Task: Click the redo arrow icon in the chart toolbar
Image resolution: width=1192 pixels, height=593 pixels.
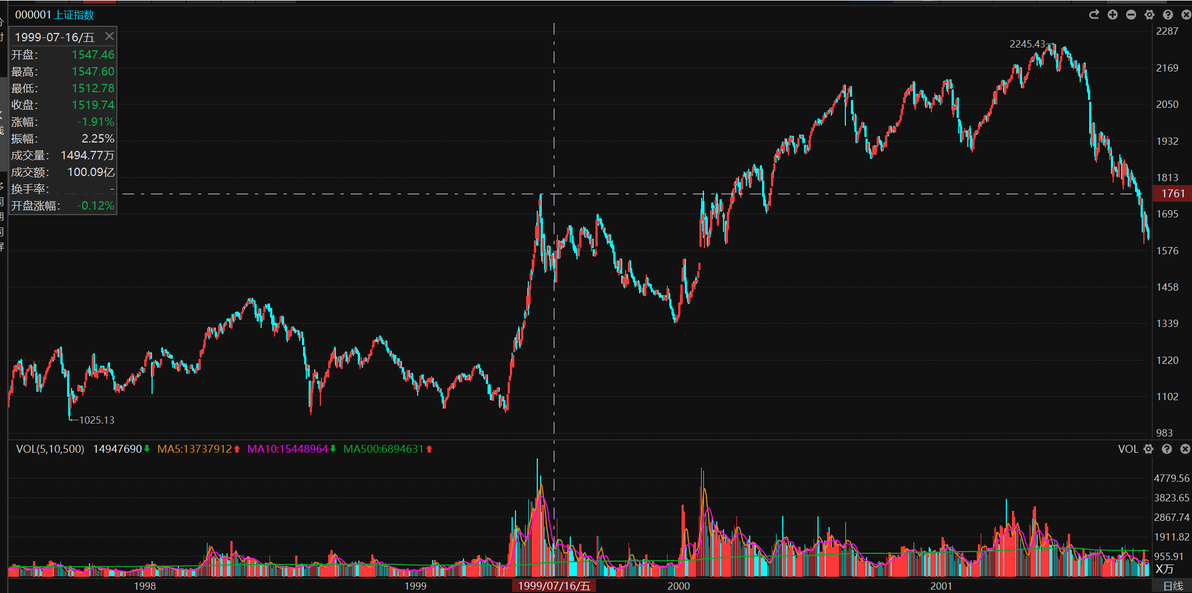Action: [1094, 14]
